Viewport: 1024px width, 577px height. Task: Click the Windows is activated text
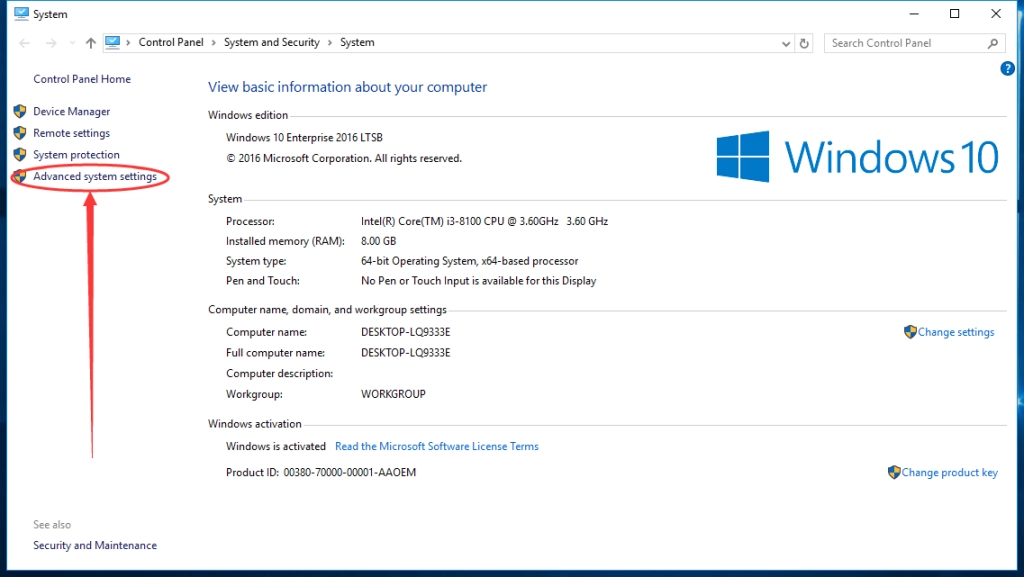(x=276, y=446)
